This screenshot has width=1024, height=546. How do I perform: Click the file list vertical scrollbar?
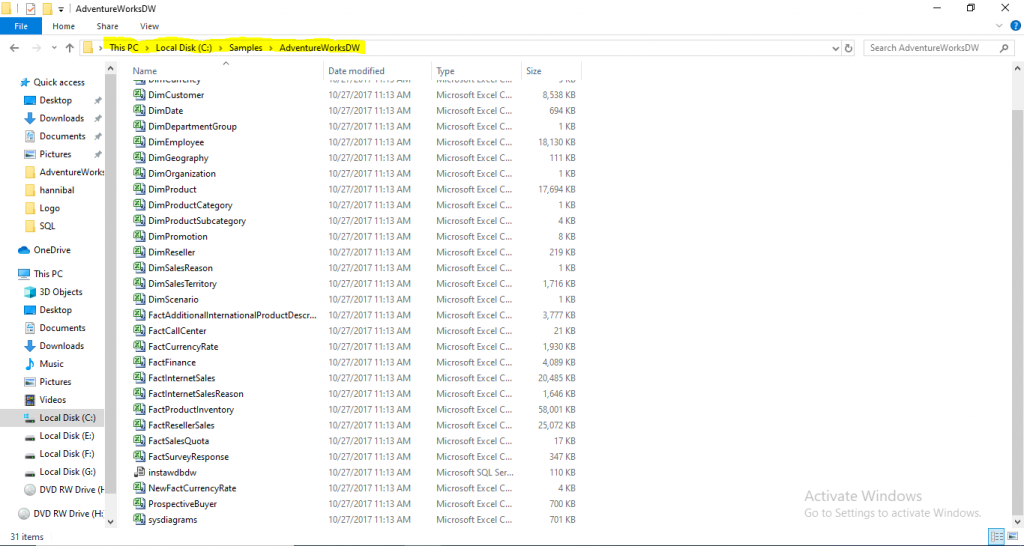[1017, 313]
